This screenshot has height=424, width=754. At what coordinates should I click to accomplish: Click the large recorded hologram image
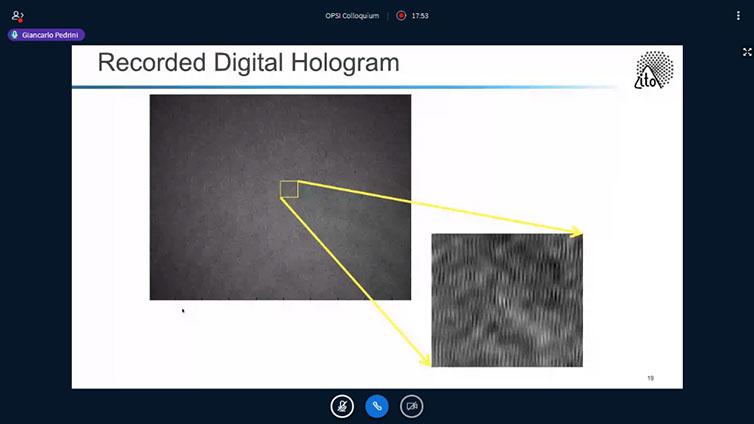[280, 197]
